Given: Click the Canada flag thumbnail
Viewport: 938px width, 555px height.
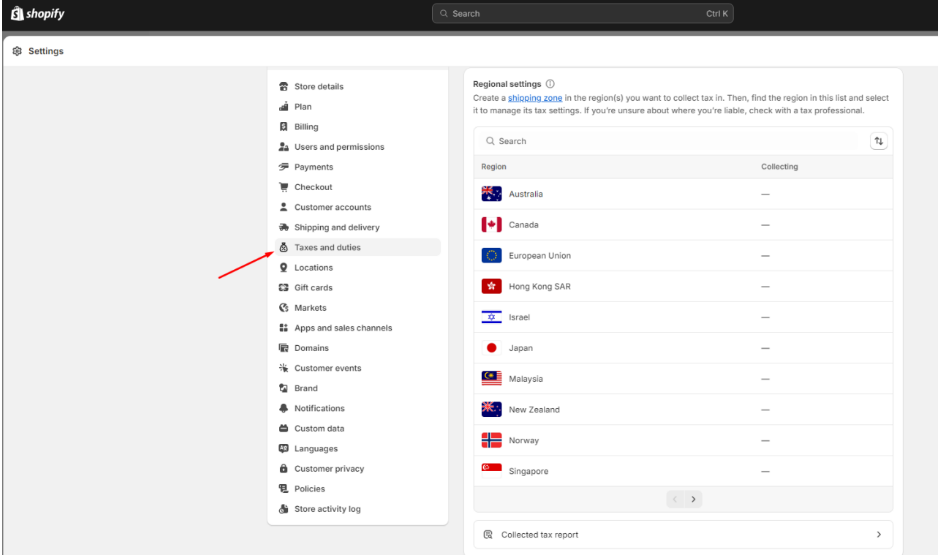Looking at the screenshot, I should pos(492,225).
